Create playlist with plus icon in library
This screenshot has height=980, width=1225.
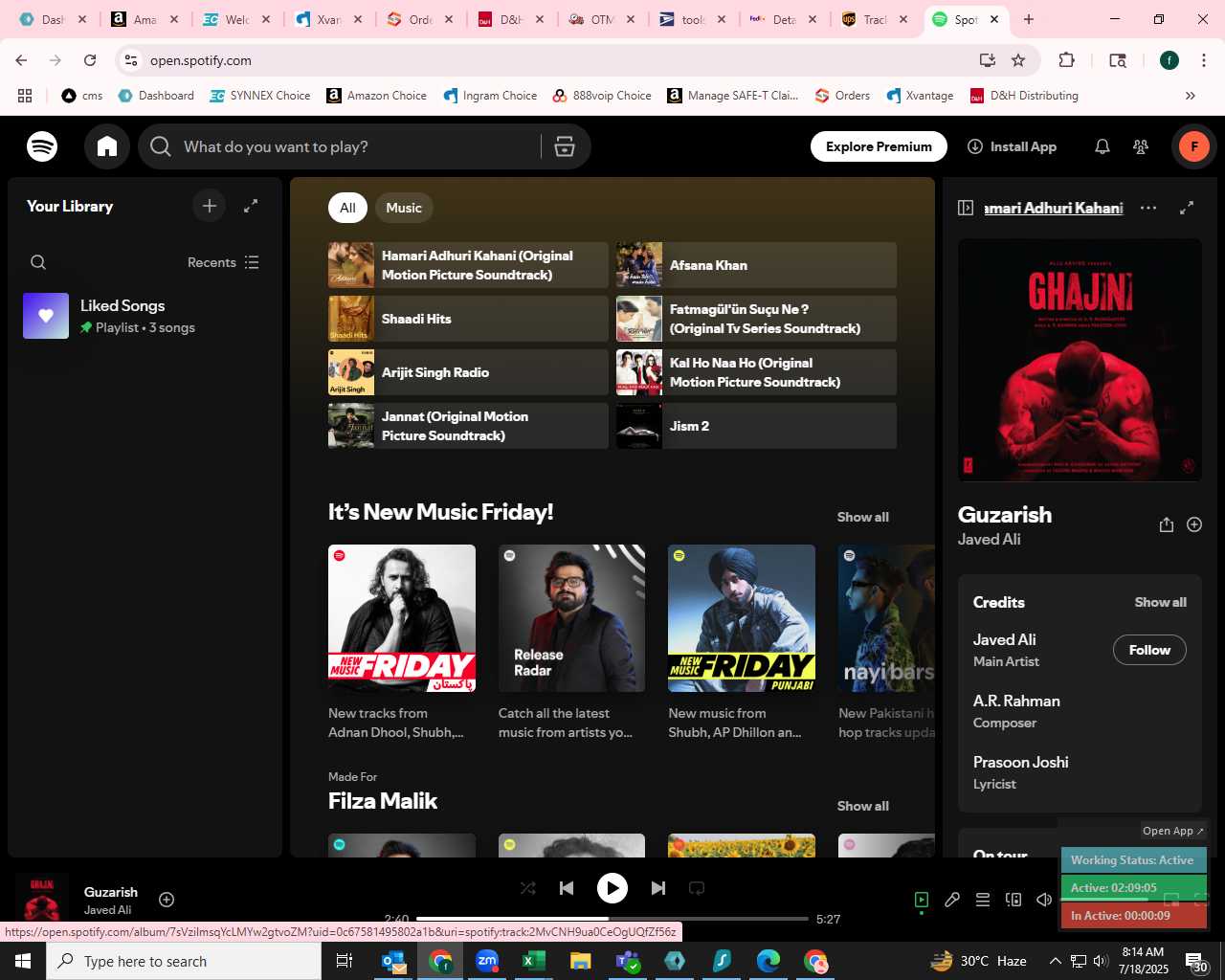pyautogui.click(x=210, y=206)
